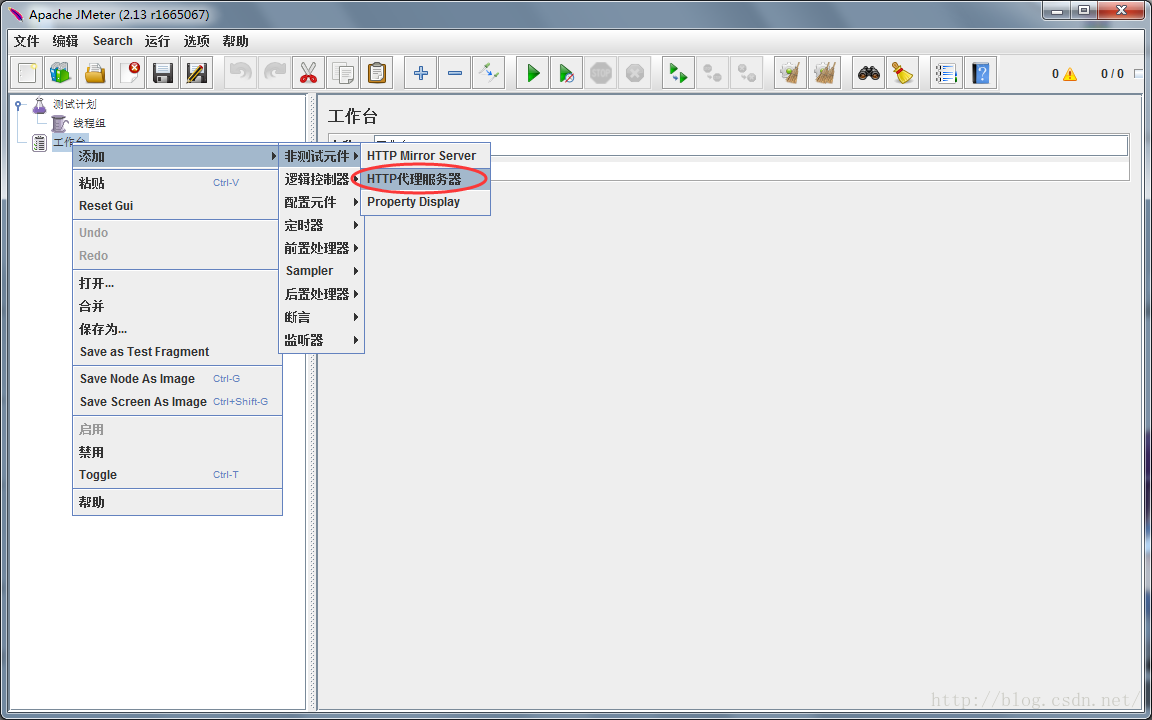
Task: Expand the 后置处理器 submenu
Action: tap(321, 294)
